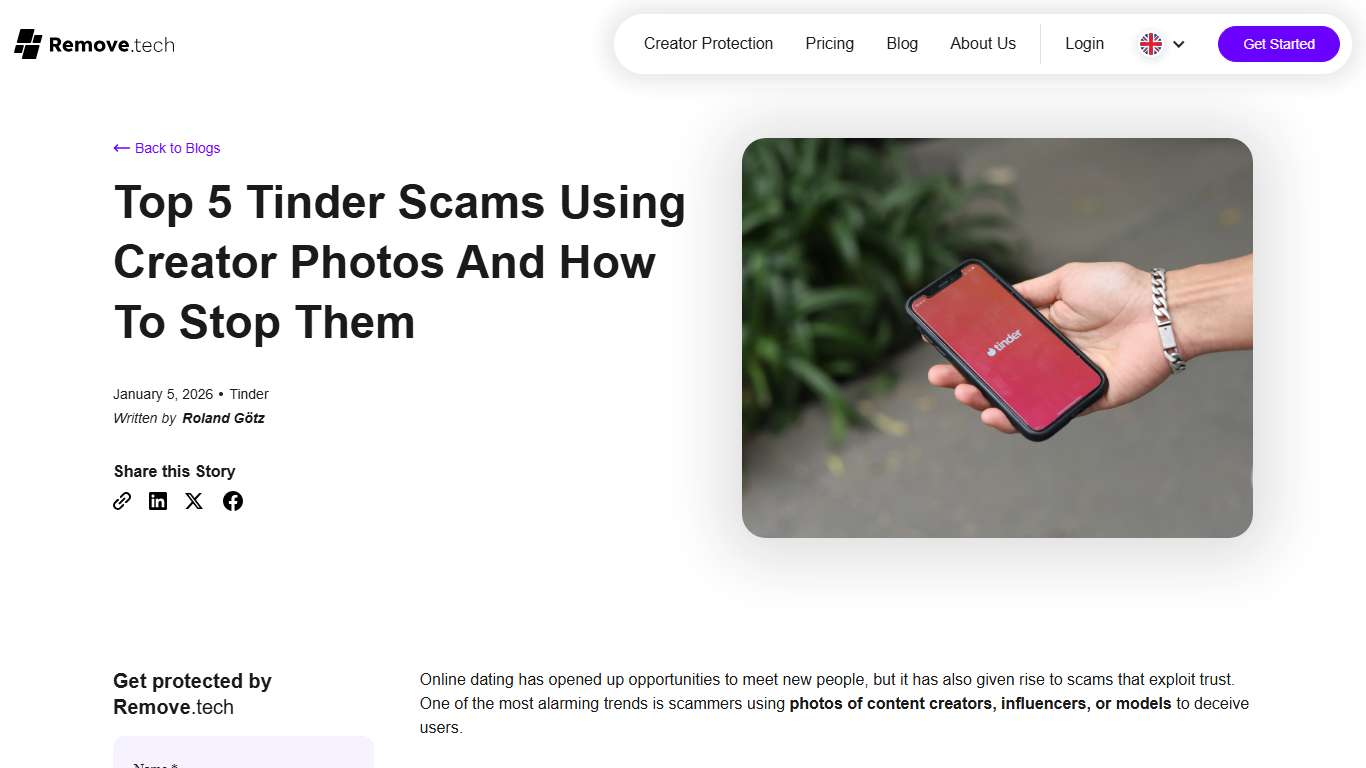
Task: Click the Remove.tech logo
Action: click(x=95, y=44)
